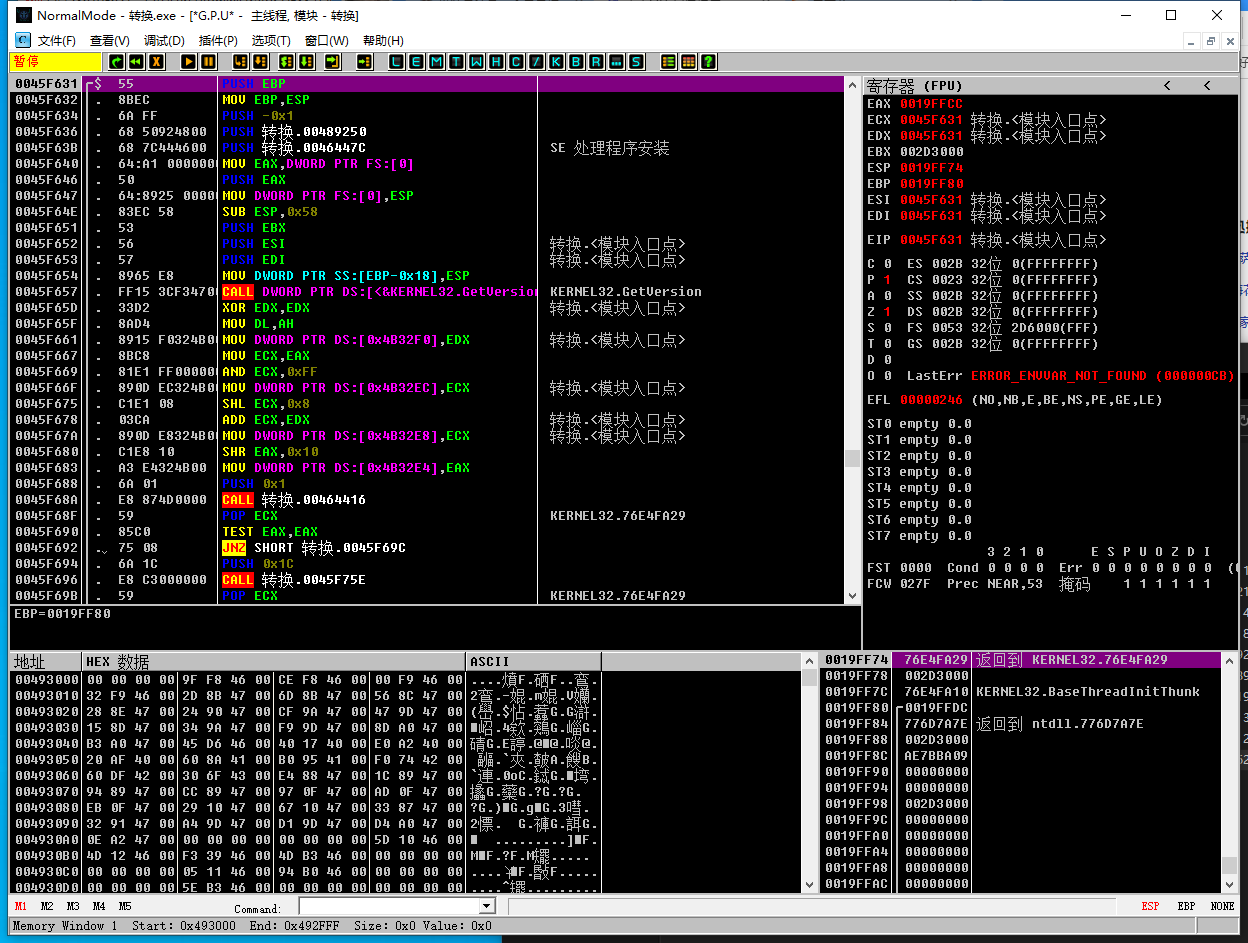Open the Windows list (W icon)
The height and width of the screenshot is (943, 1248).
tap(476, 62)
